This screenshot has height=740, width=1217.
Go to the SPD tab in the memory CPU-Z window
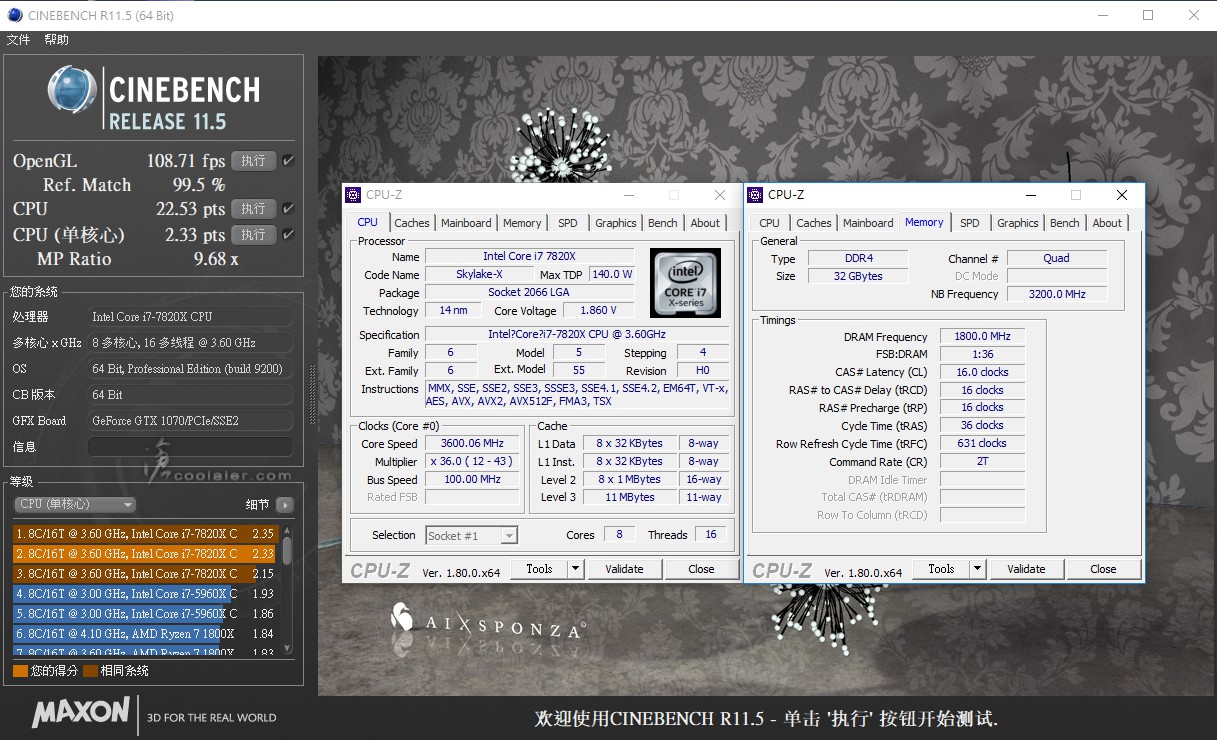click(970, 223)
